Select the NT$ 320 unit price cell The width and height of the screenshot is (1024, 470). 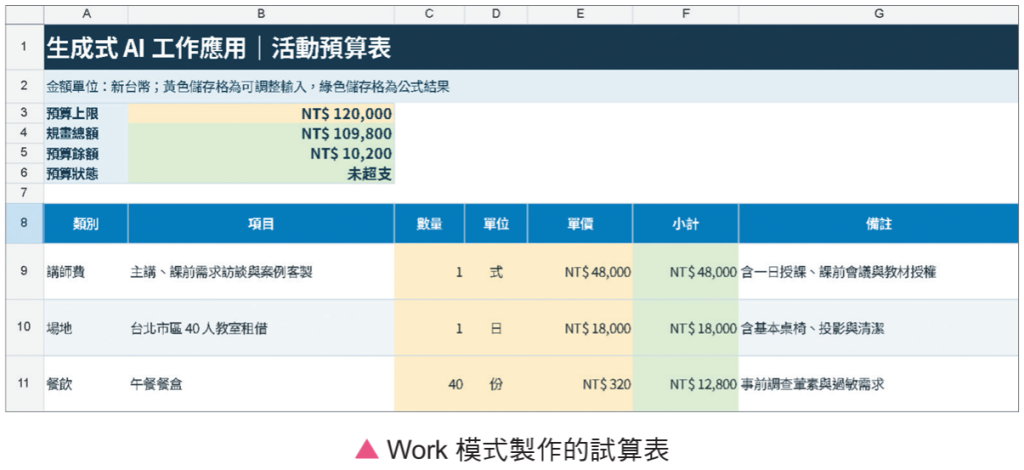pos(580,384)
